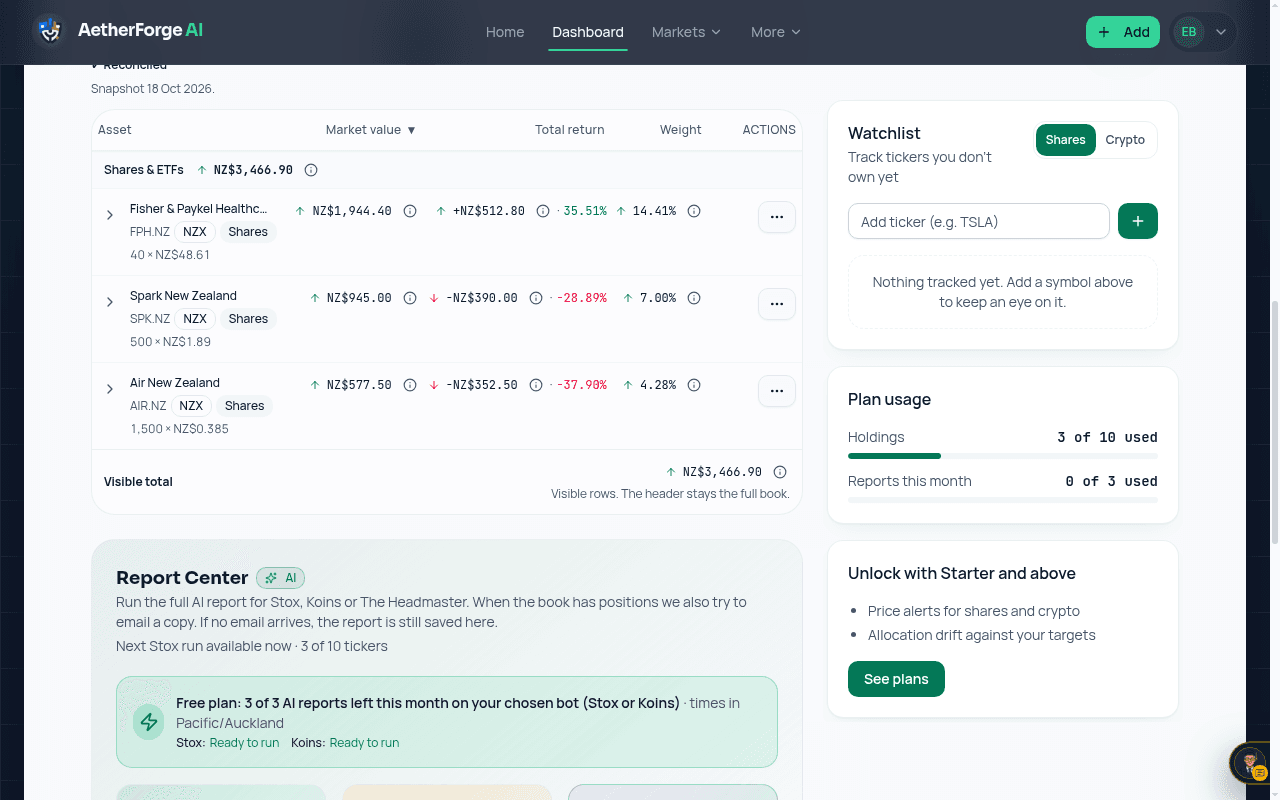Show info for Spark weight 7.00%
This screenshot has height=800, width=1280.
(x=694, y=298)
